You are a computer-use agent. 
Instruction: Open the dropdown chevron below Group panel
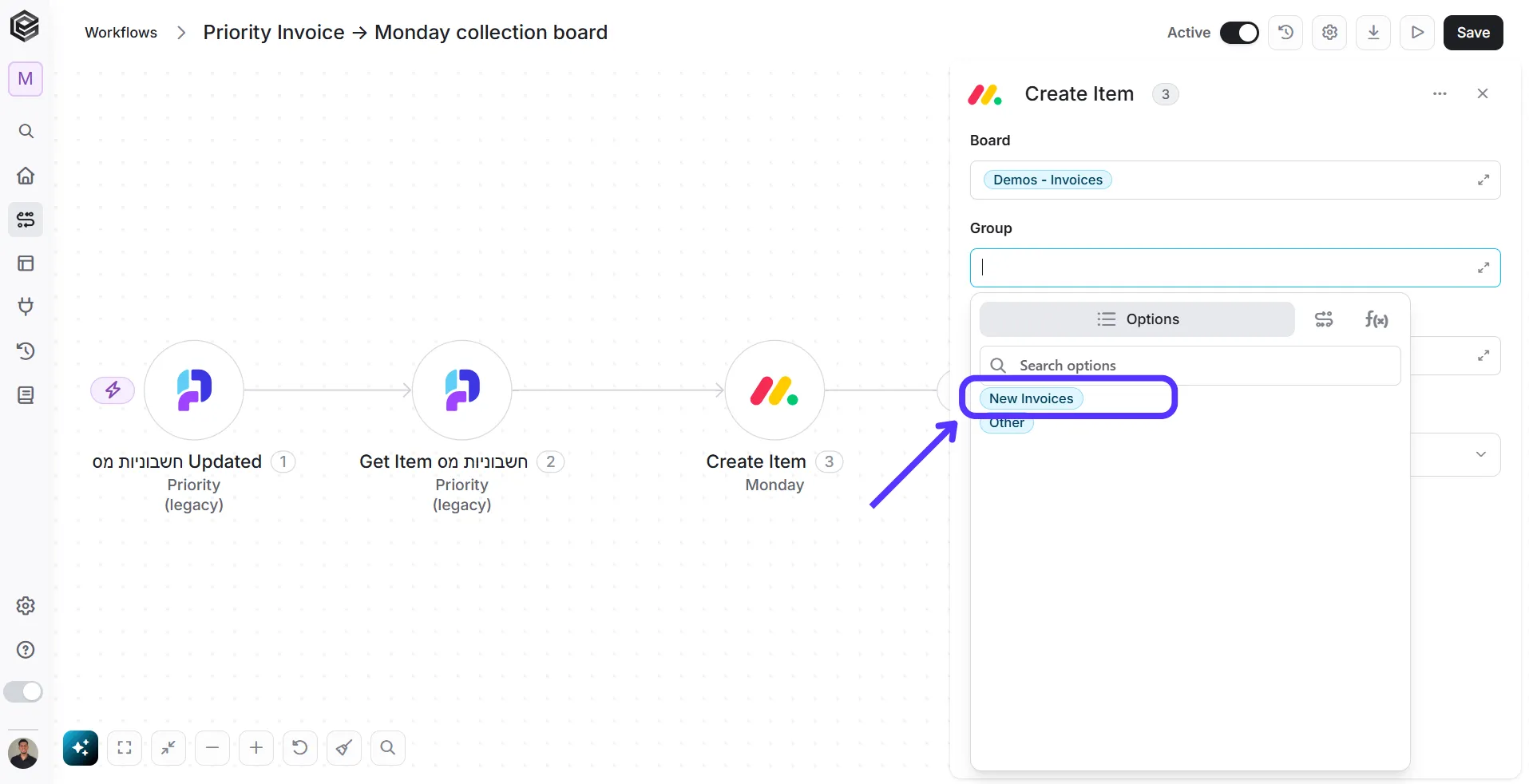click(x=1481, y=454)
